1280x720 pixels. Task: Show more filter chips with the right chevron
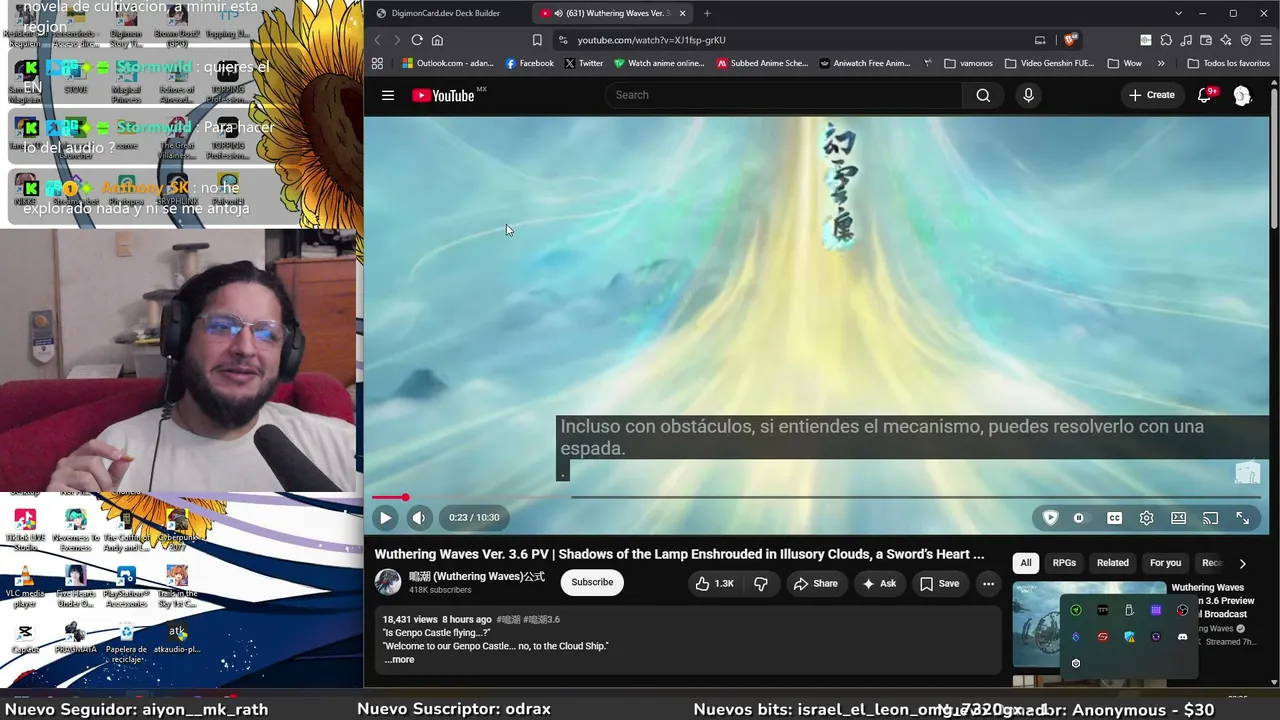pyautogui.click(x=1242, y=563)
